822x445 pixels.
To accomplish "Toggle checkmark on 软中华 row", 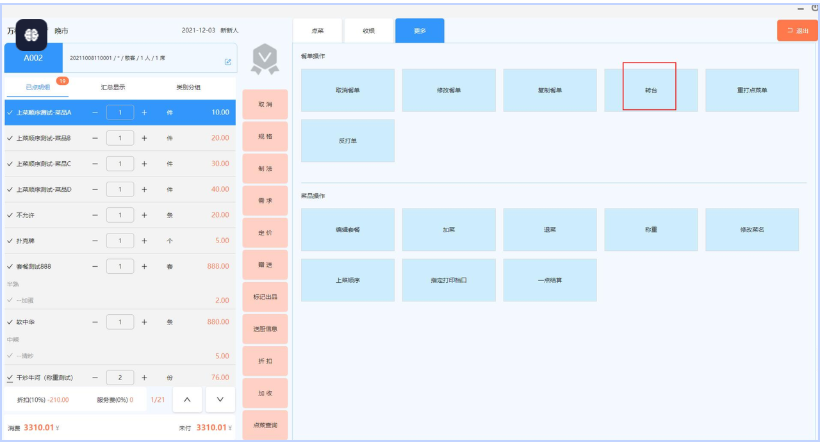I will tap(9, 322).
